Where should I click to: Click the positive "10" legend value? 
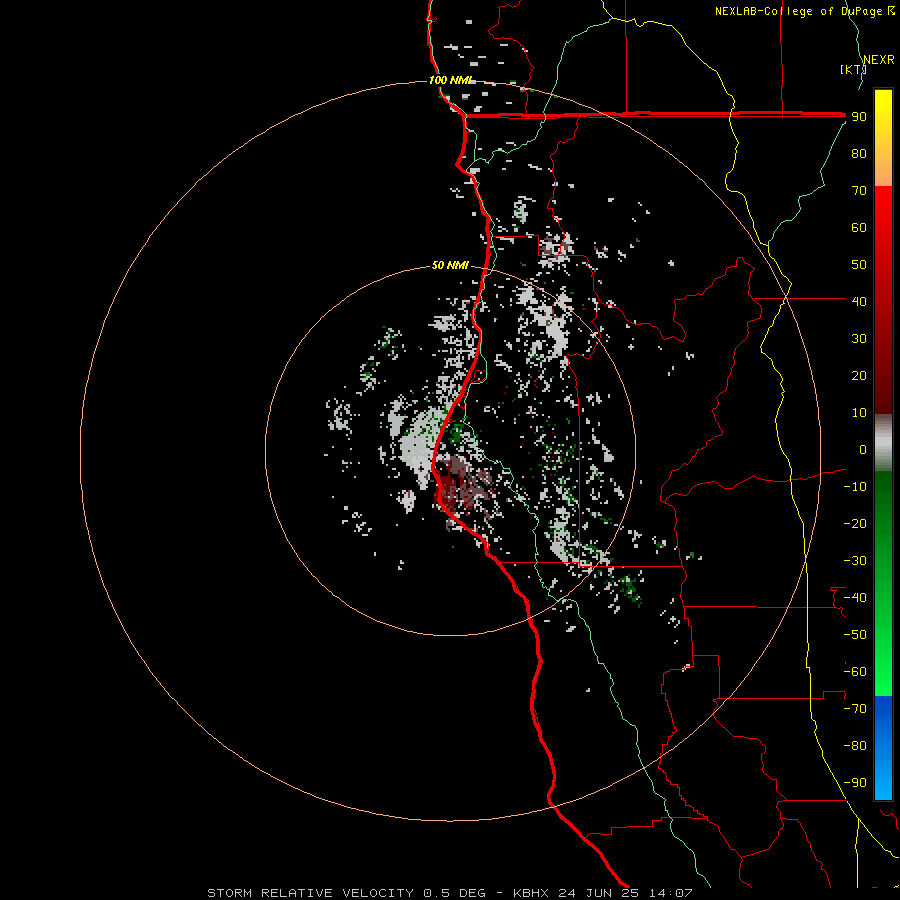point(859,413)
